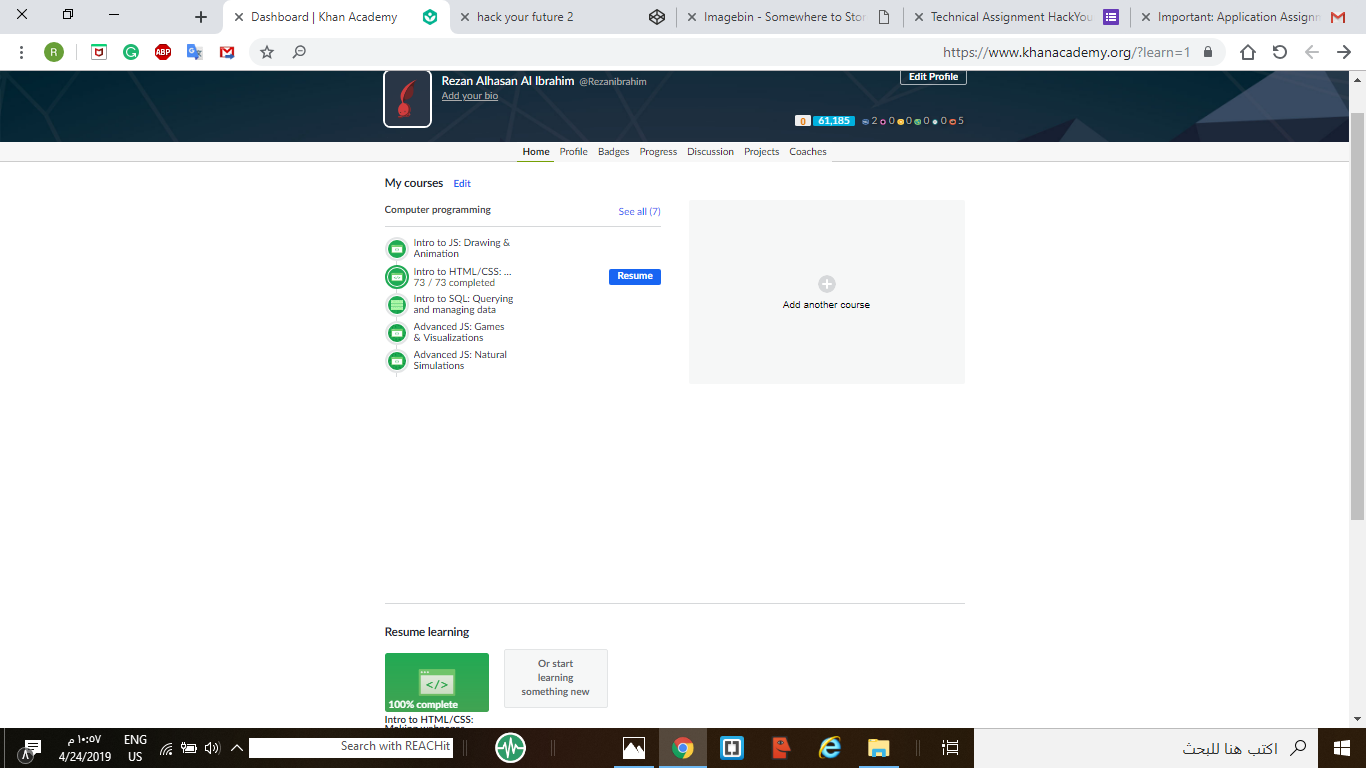This screenshot has width=1366, height=768.
Task: Reload the page with the refresh icon
Action: pos(1280,52)
